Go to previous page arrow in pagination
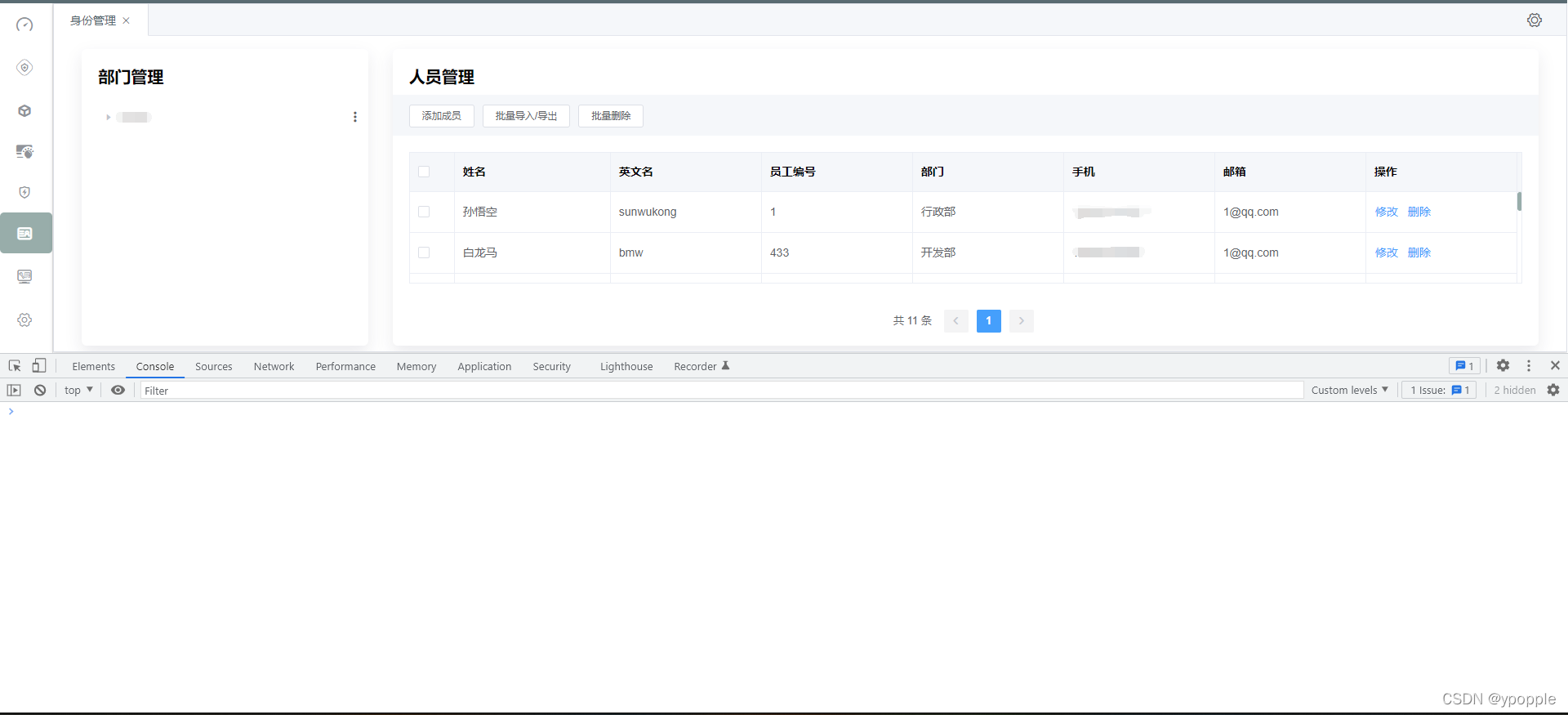1568x715 pixels. [956, 321]
